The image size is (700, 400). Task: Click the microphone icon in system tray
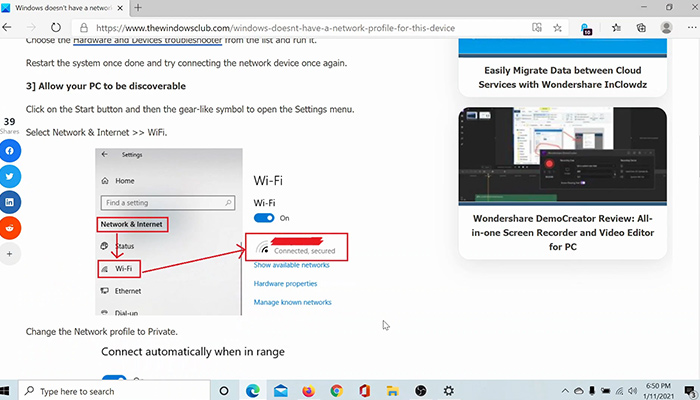click(x=592, y=391)
